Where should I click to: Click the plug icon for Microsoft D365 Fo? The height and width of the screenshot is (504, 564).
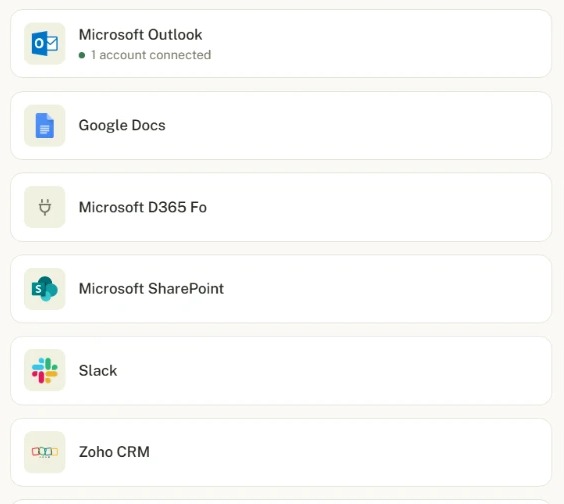[45, 207]
